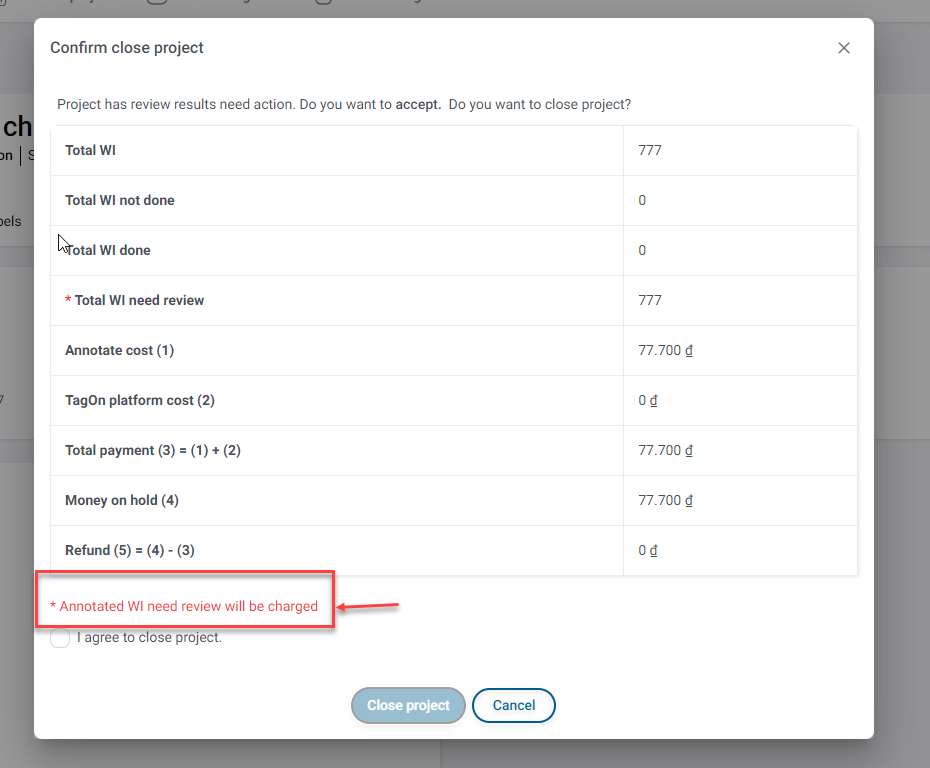Click the Total WI done label

coord(108,251)
